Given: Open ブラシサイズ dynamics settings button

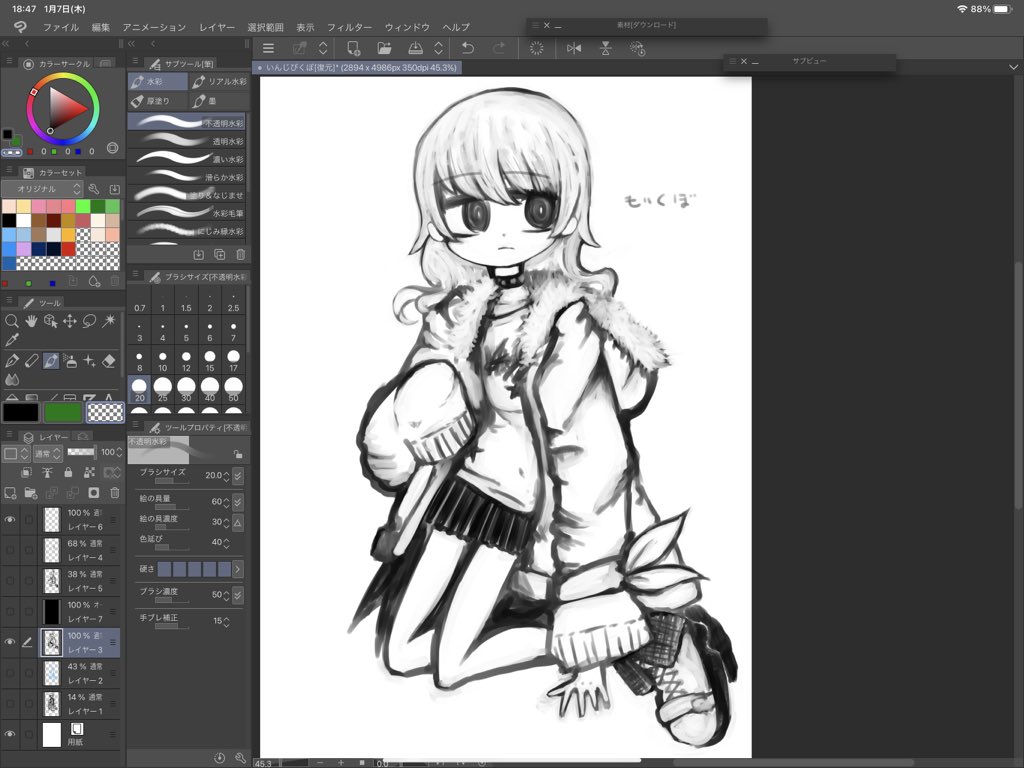Looking at the screenshot, I should (x=238, y=476).
